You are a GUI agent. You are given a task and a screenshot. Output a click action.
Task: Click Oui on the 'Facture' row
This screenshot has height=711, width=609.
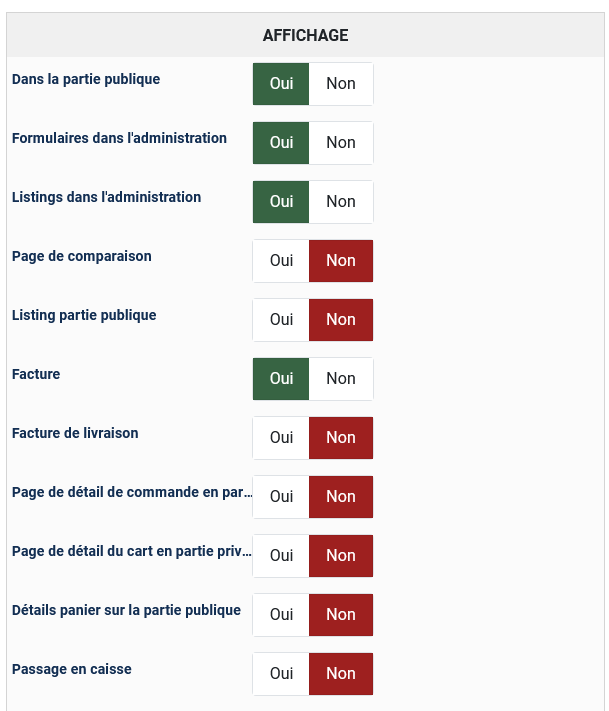click(x=281, y=379)
